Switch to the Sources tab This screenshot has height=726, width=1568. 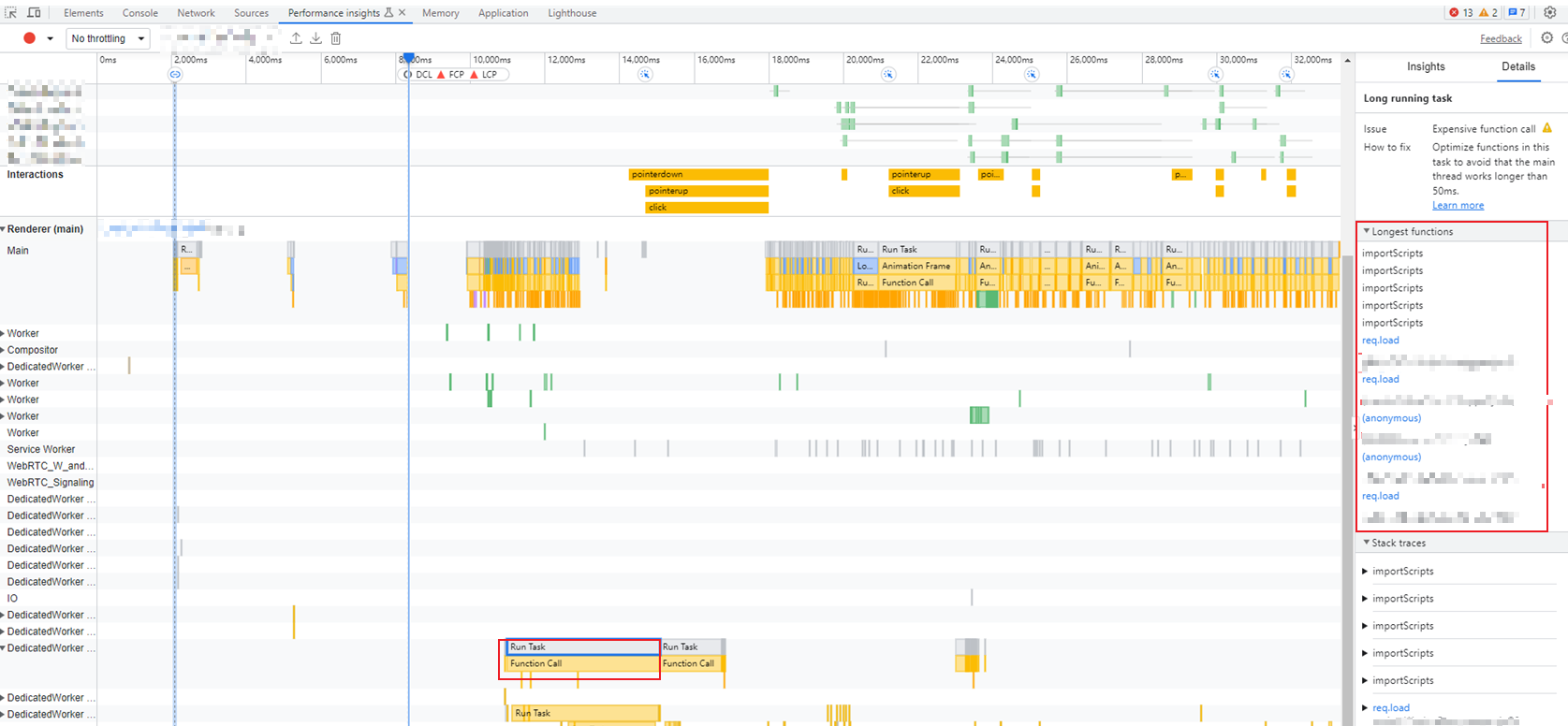(251, 13)
